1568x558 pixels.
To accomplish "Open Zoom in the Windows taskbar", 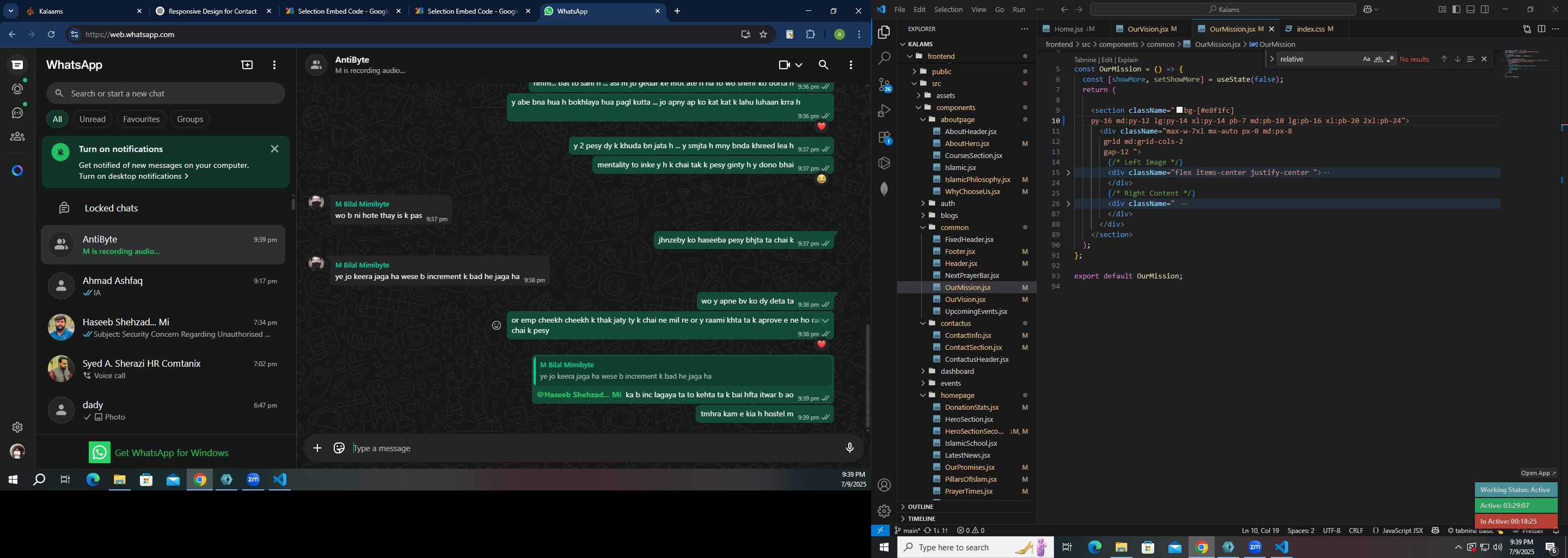I will coord(1255,547).
